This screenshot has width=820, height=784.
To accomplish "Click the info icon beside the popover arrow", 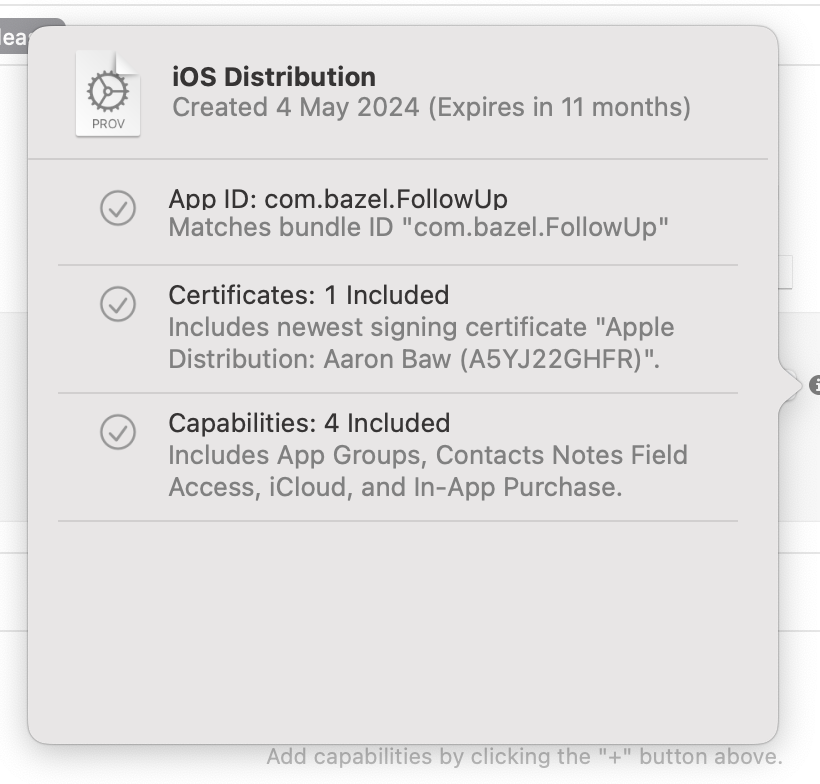I will pyautogui.click(x=815, y=384).
